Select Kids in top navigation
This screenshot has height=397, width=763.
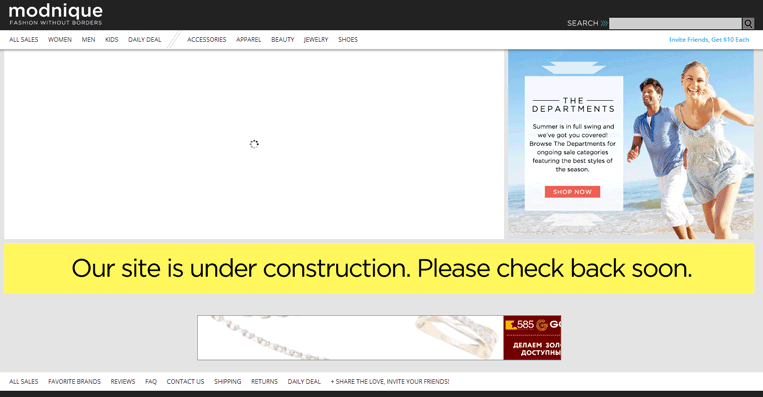coord(111,40)
